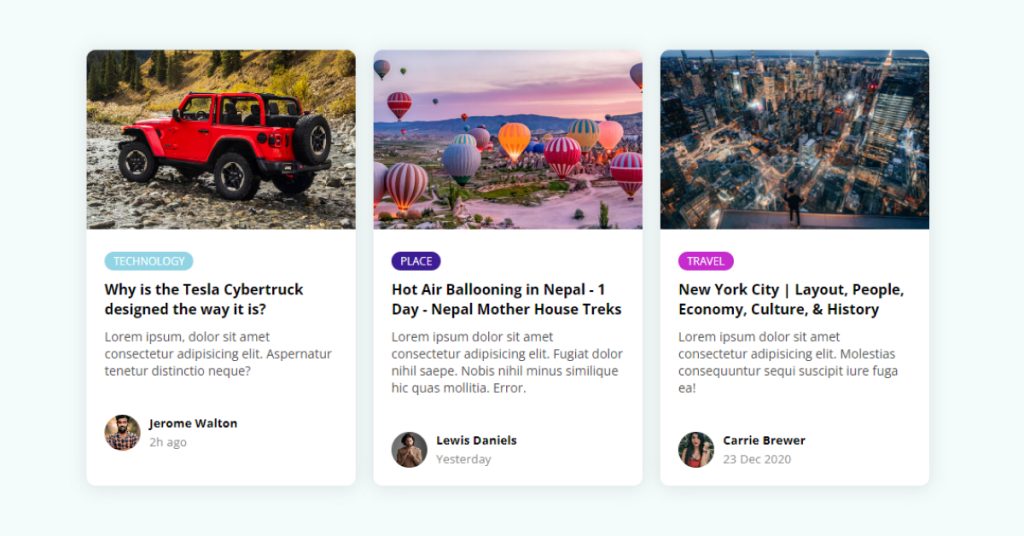This screenshot has height=536, width=1024.
Task: Click author name Carrie Brewer
Action: 764,440
